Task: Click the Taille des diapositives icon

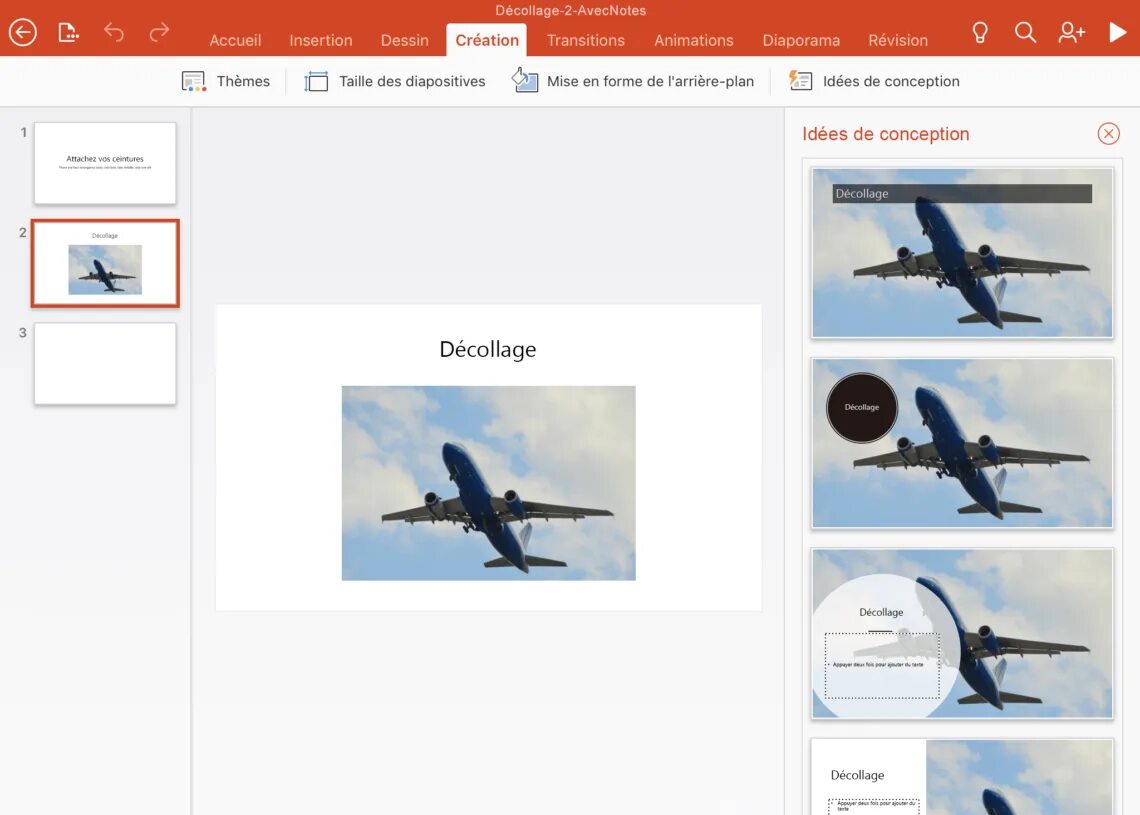Action: (316, 81)
